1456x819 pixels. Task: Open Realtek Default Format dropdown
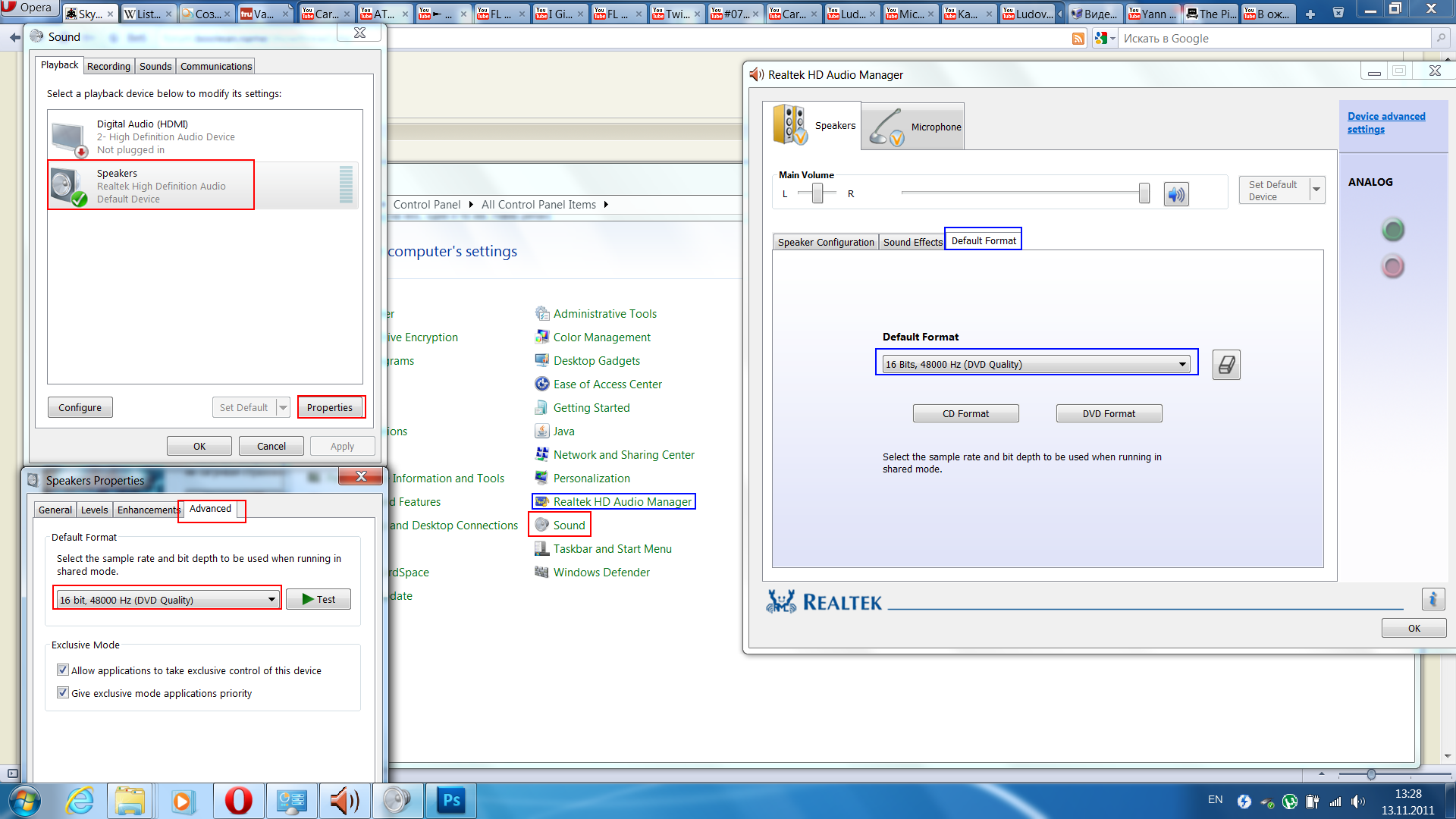[1037, 364]
